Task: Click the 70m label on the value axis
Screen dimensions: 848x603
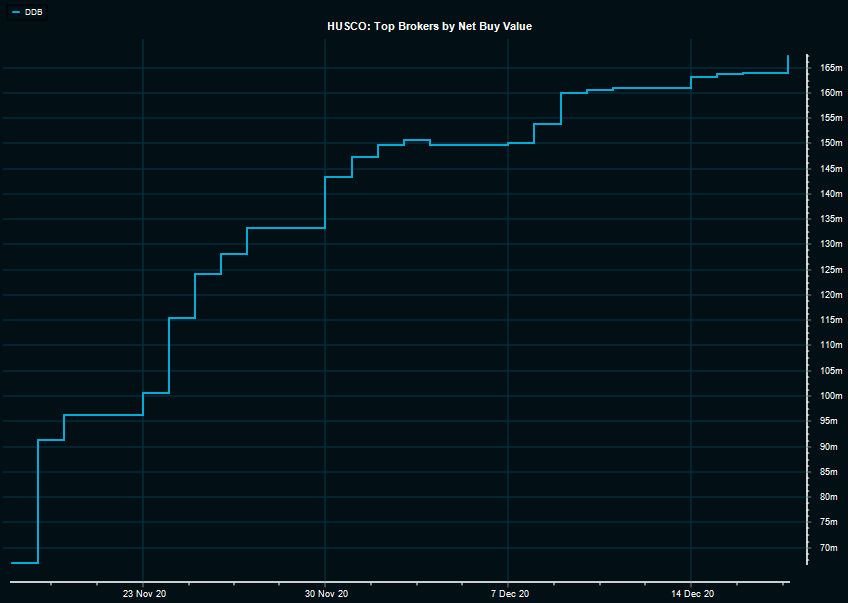Action: point(829,548)
